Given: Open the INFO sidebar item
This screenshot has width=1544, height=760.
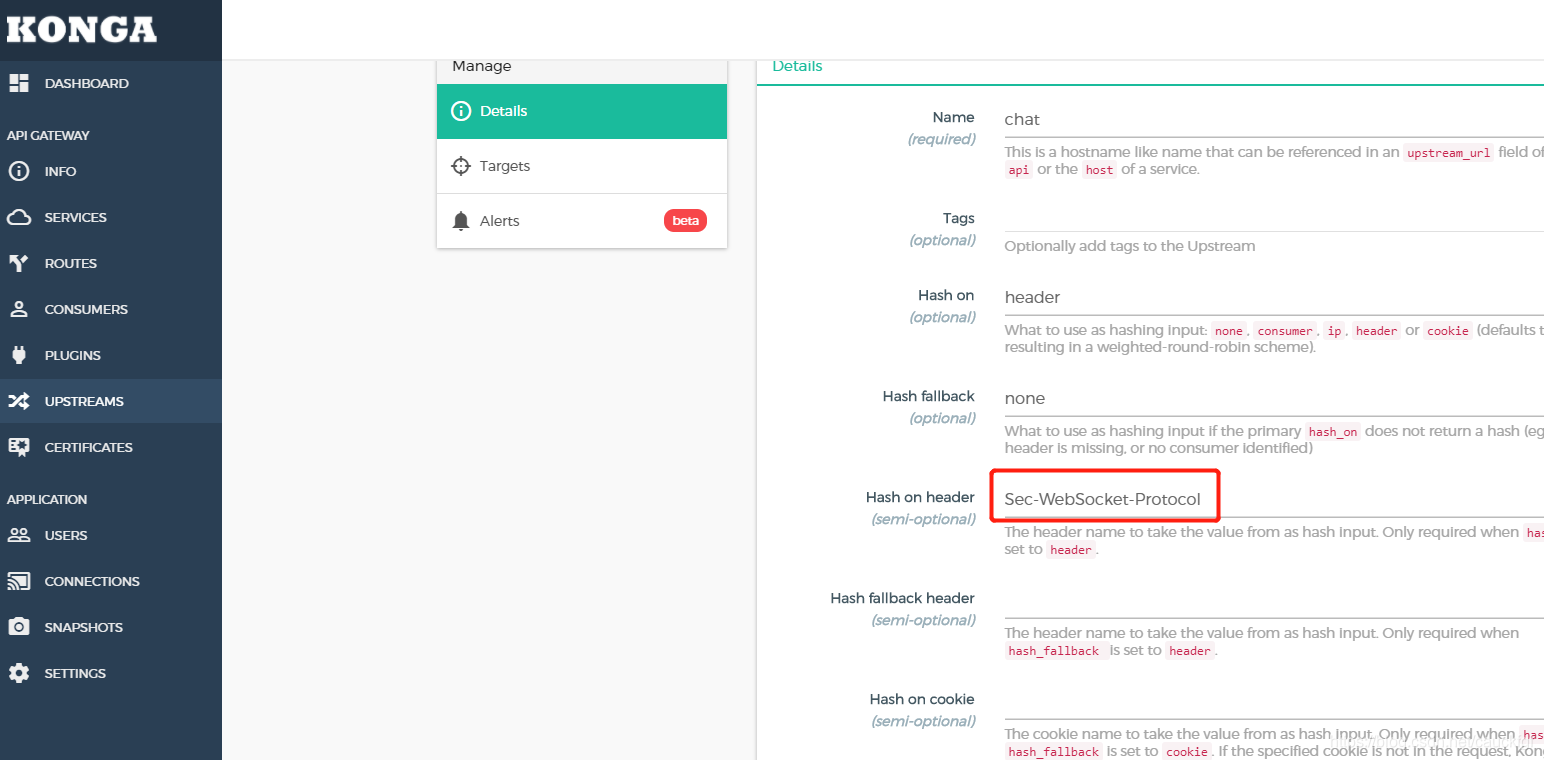Looking at the screenshot, I should click(111, 171).
